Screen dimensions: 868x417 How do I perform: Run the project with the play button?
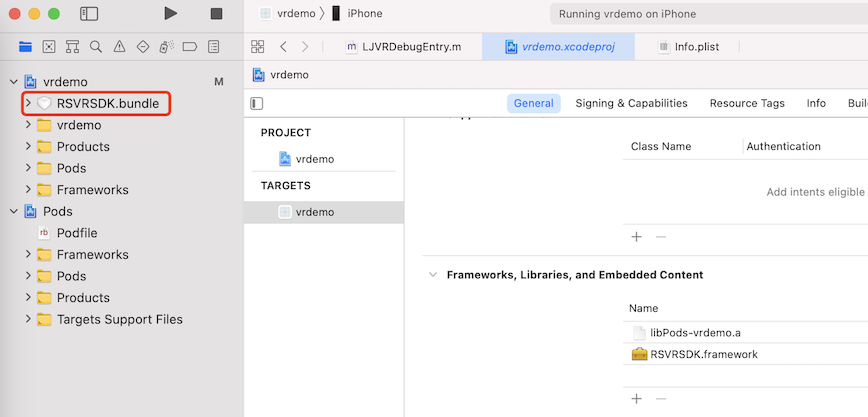(x=171, y=13)
